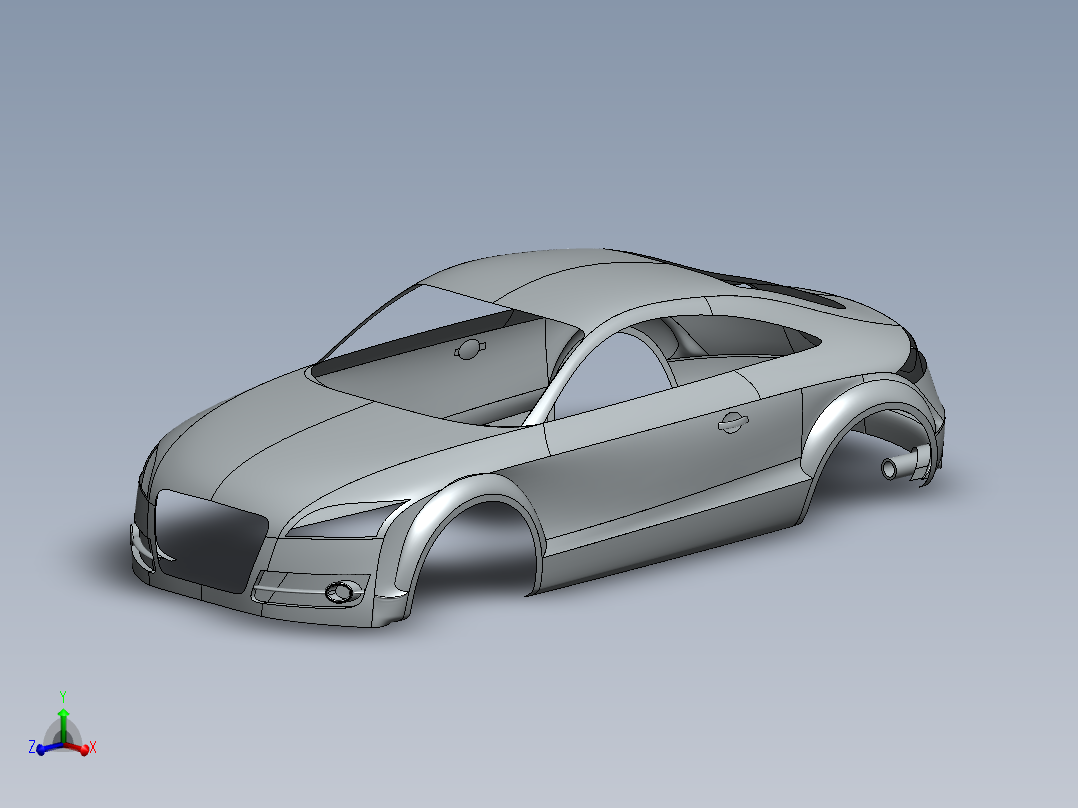Select the exhaust pipe at the rear
This screenshot has height=808, width=1078.
pos(901,466)
